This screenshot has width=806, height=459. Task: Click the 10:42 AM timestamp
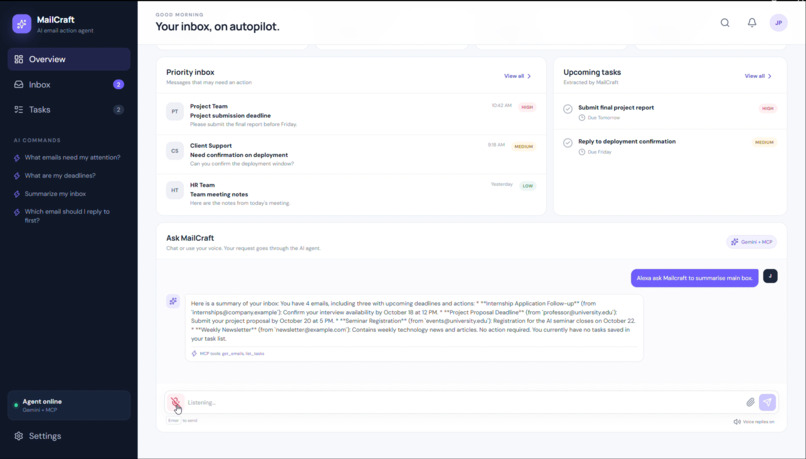click(501, 105)
